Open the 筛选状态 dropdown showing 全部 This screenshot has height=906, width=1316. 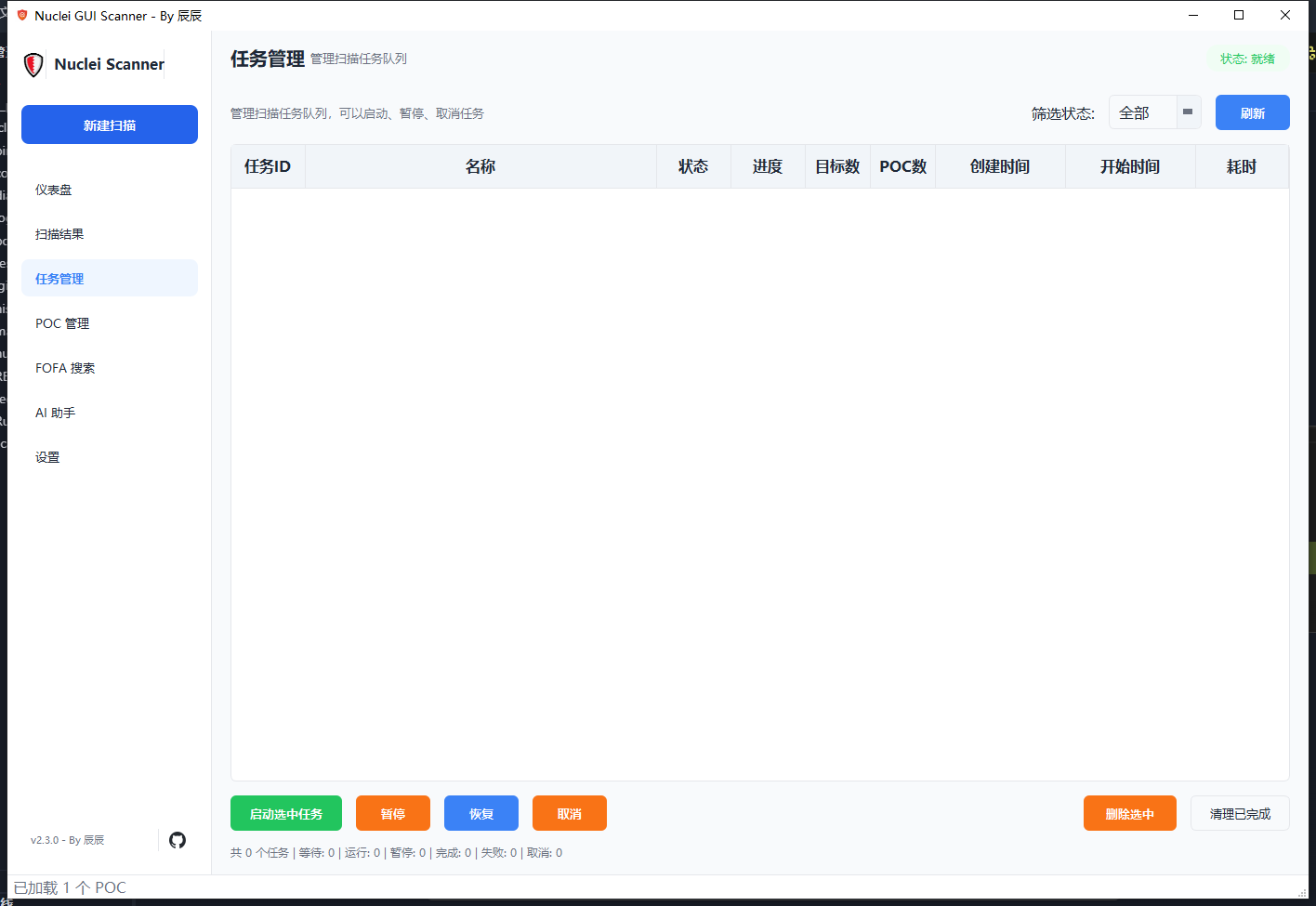(1140, 112)
